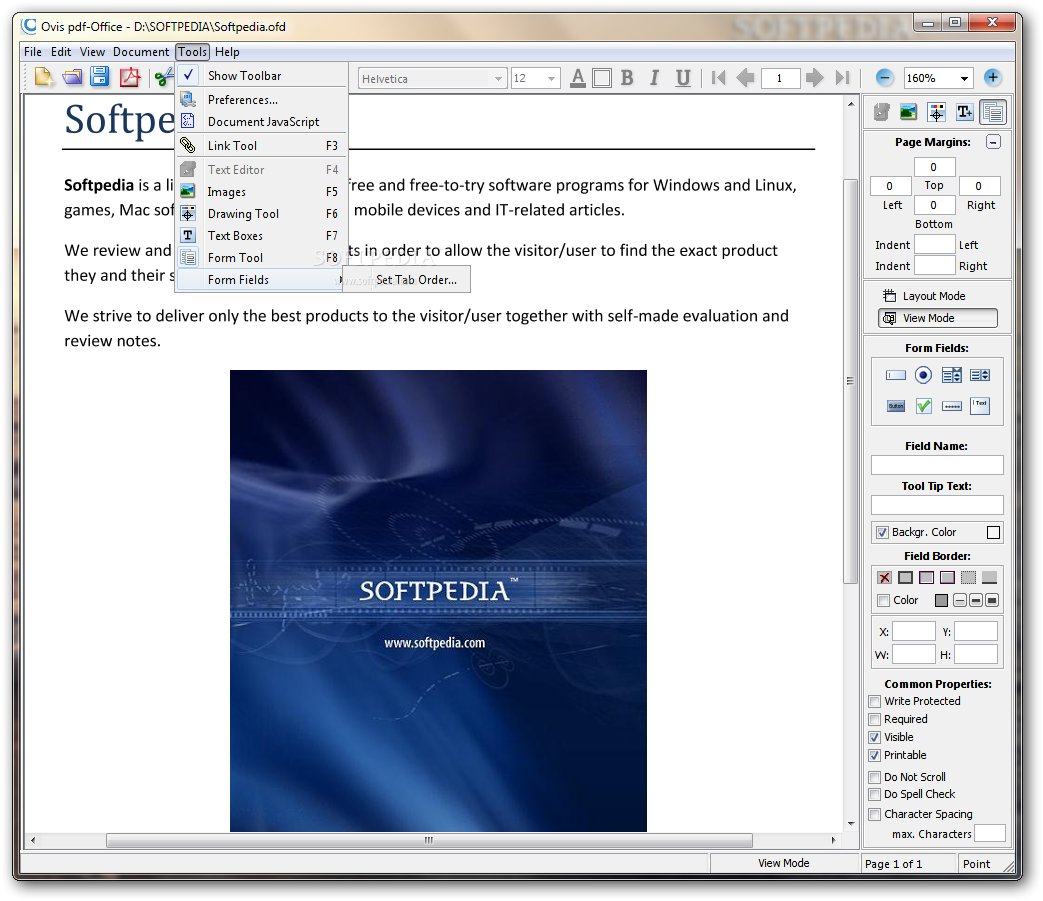The height and width of the screenshot is (901, 1043).
Task: Insert a radio button form field
Action: pos(923,376)
